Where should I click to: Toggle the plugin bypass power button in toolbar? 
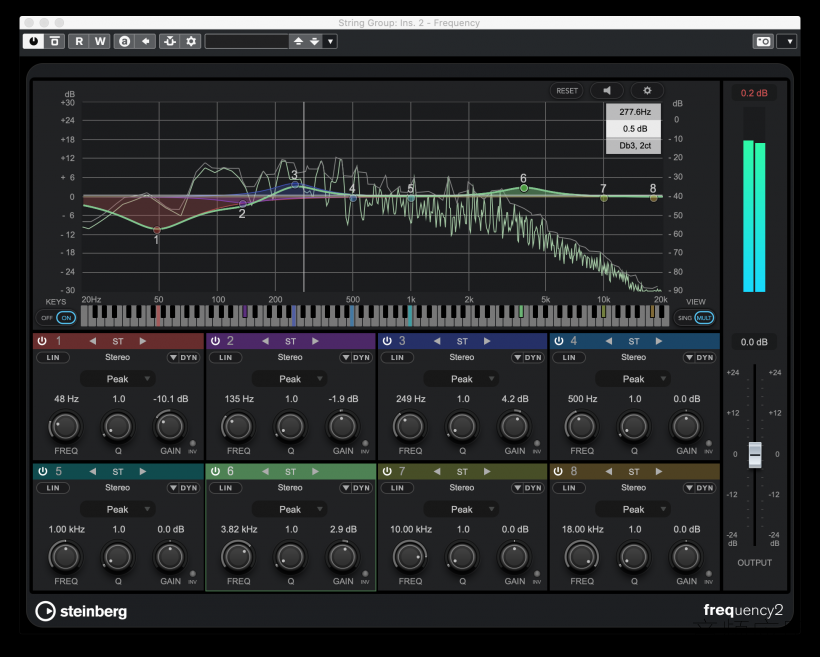[33, 41]
